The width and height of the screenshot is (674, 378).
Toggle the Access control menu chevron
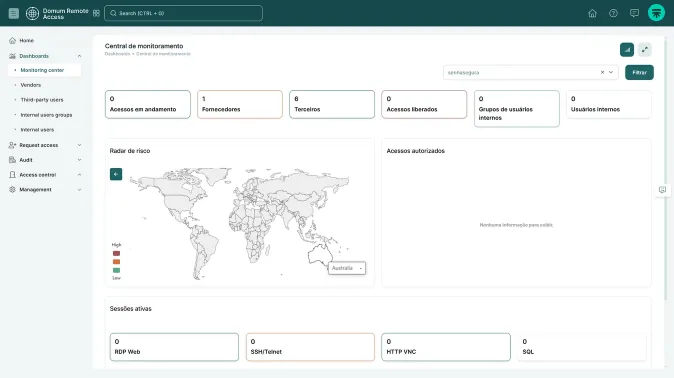[80, 175]
